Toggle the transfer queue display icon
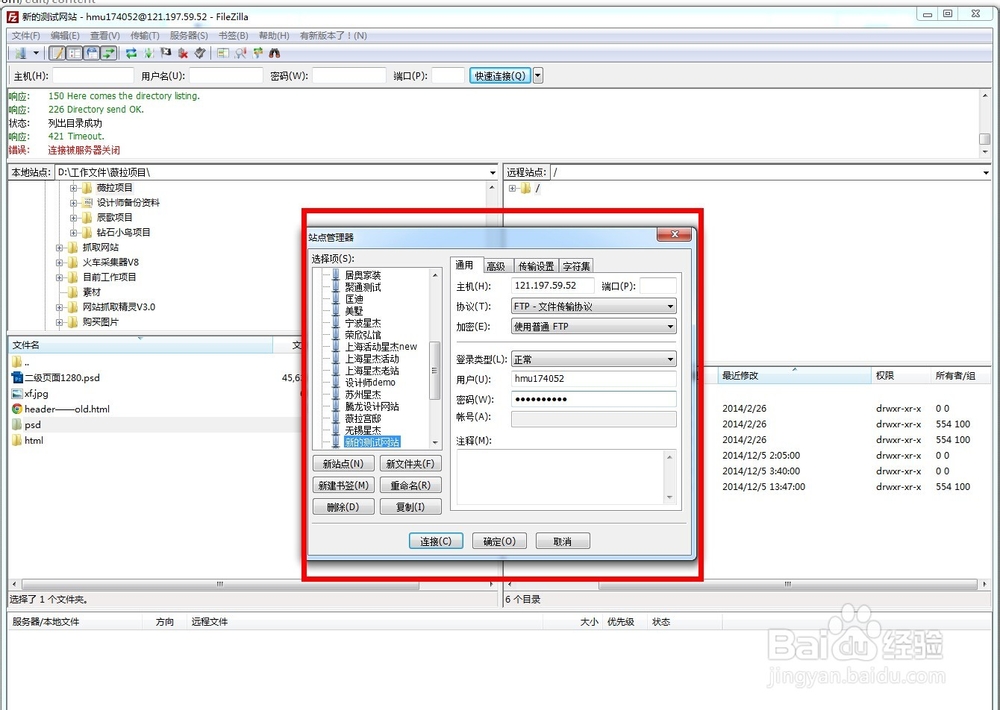This screenshot has width=1000, height=710. [109, 53]
